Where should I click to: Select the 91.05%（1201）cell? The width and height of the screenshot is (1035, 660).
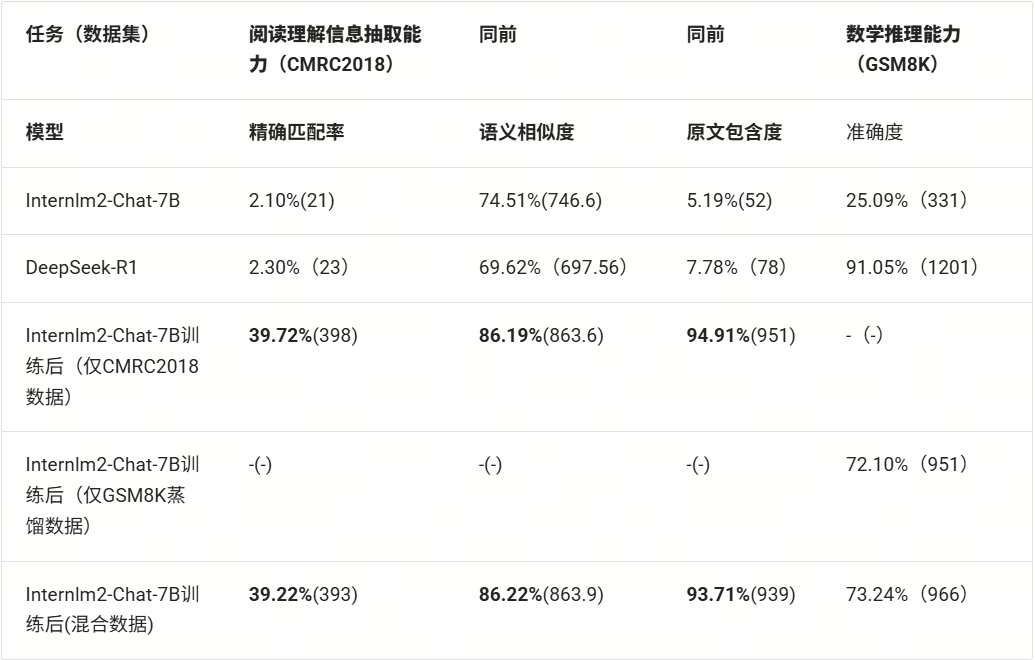pyautogui.click(x=912, y=267)
